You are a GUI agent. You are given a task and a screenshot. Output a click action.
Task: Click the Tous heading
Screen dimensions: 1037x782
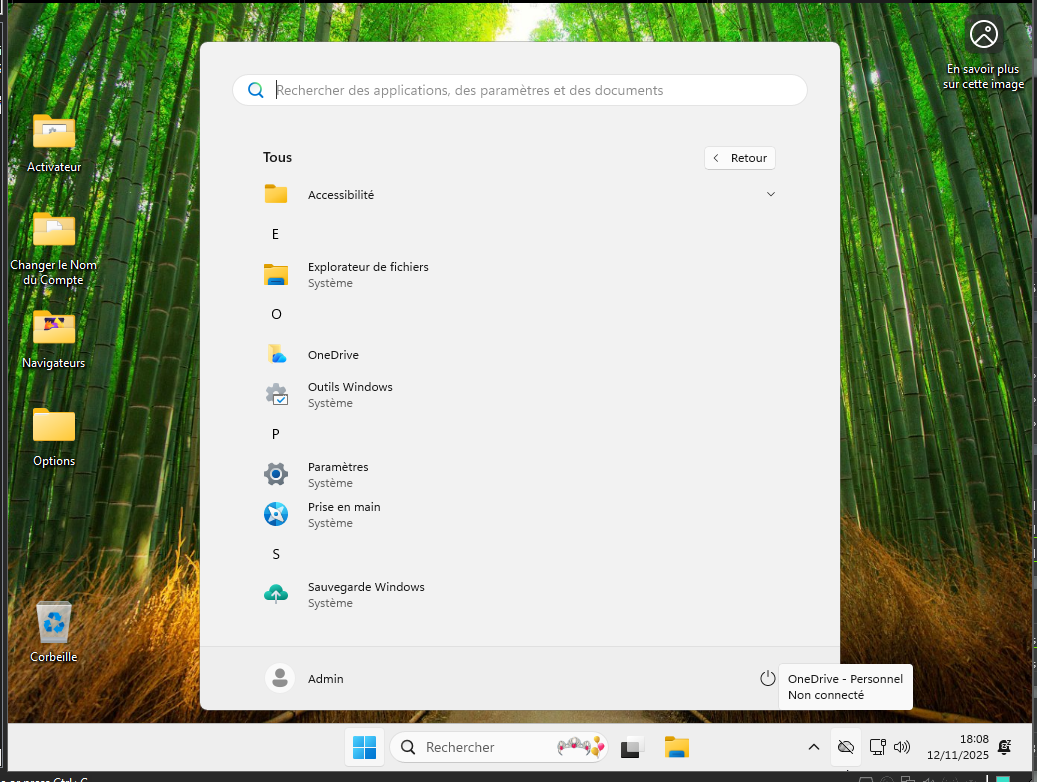coord(277,157)
